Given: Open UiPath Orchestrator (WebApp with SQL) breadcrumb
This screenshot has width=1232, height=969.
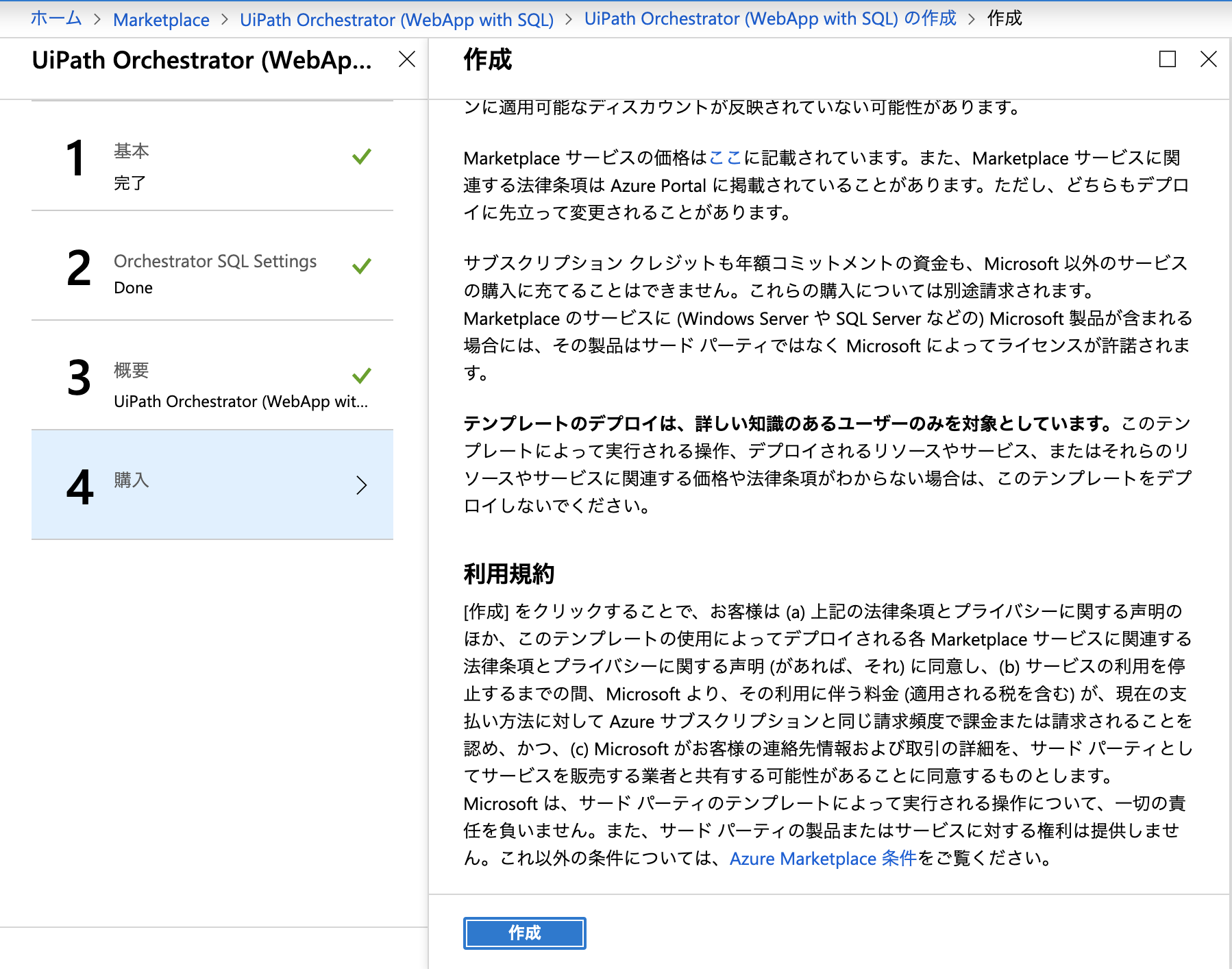Looking at the screenshot, I should click(397, 19).
